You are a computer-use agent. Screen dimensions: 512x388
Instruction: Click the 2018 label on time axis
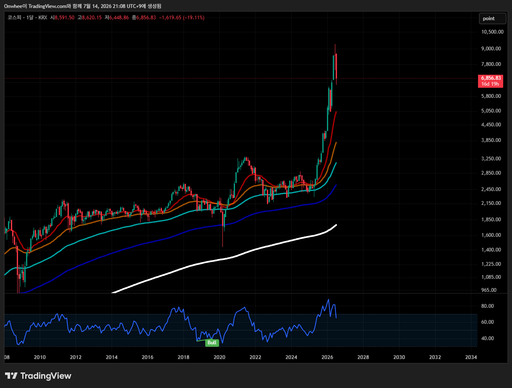point(183,357)
